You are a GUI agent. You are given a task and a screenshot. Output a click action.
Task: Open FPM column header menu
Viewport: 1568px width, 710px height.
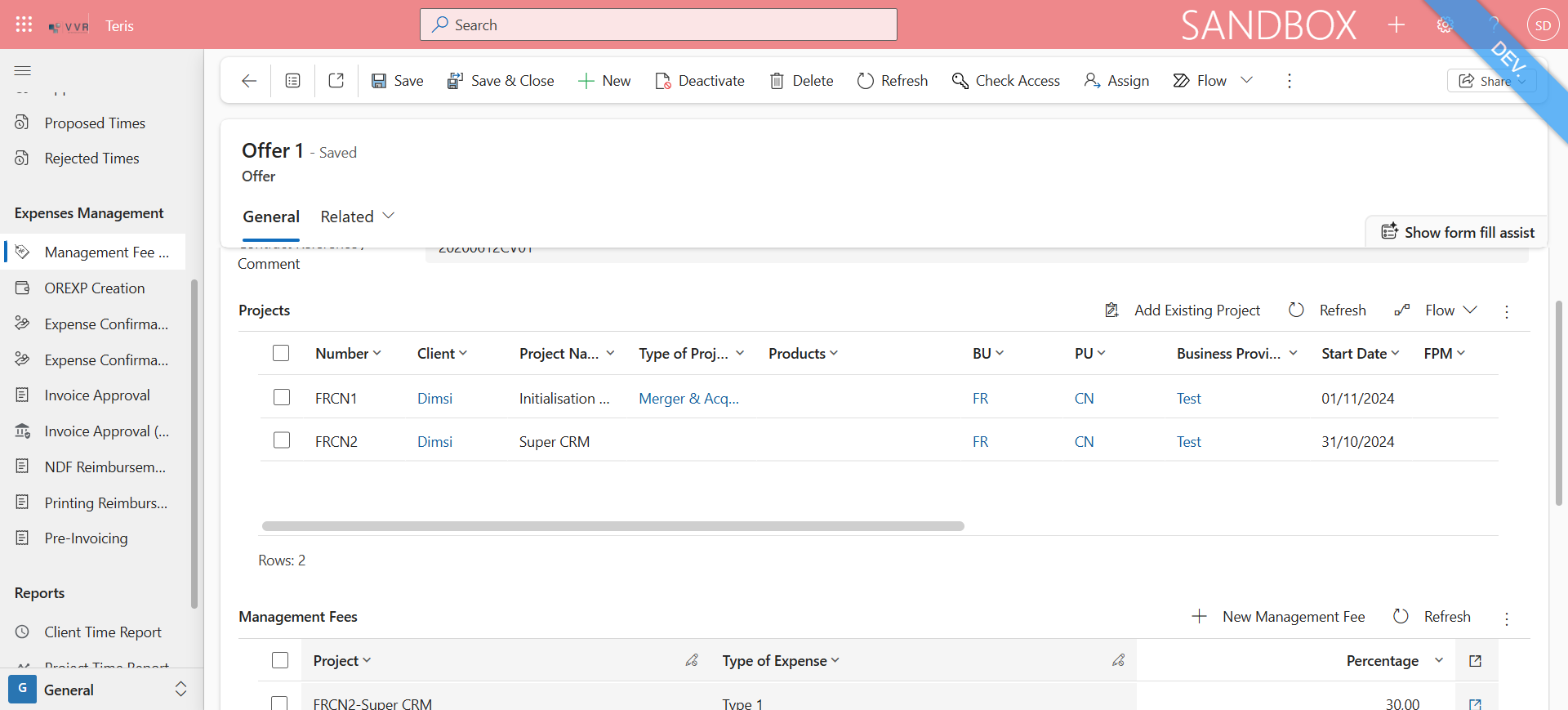pos(1444,354)
